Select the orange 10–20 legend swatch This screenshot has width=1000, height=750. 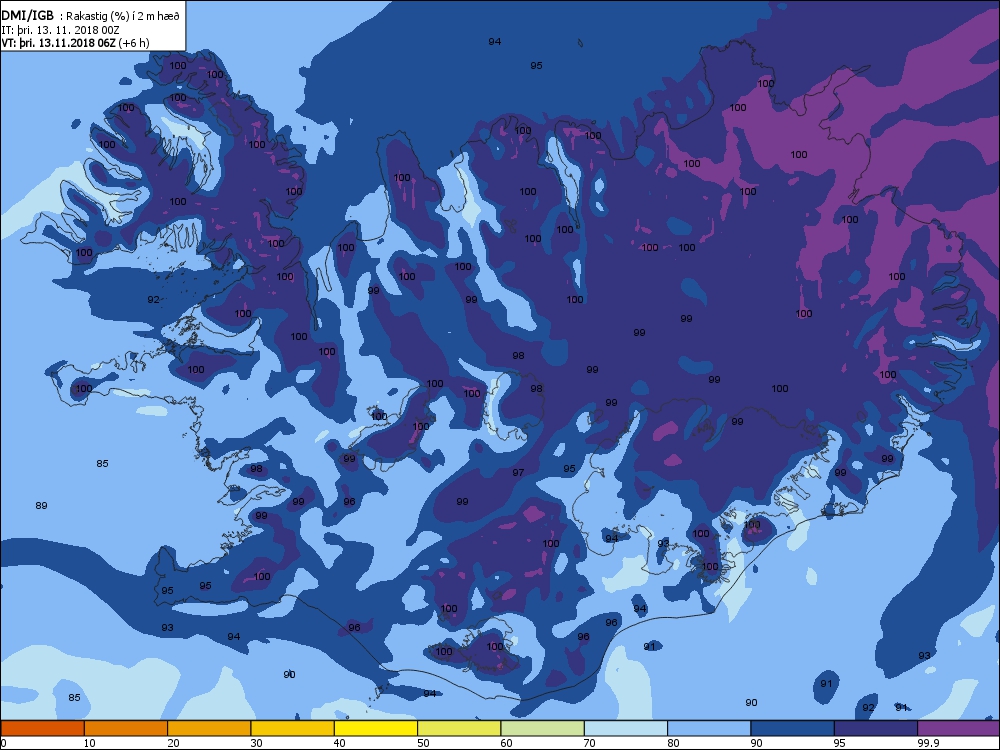(x=126, y=728)
